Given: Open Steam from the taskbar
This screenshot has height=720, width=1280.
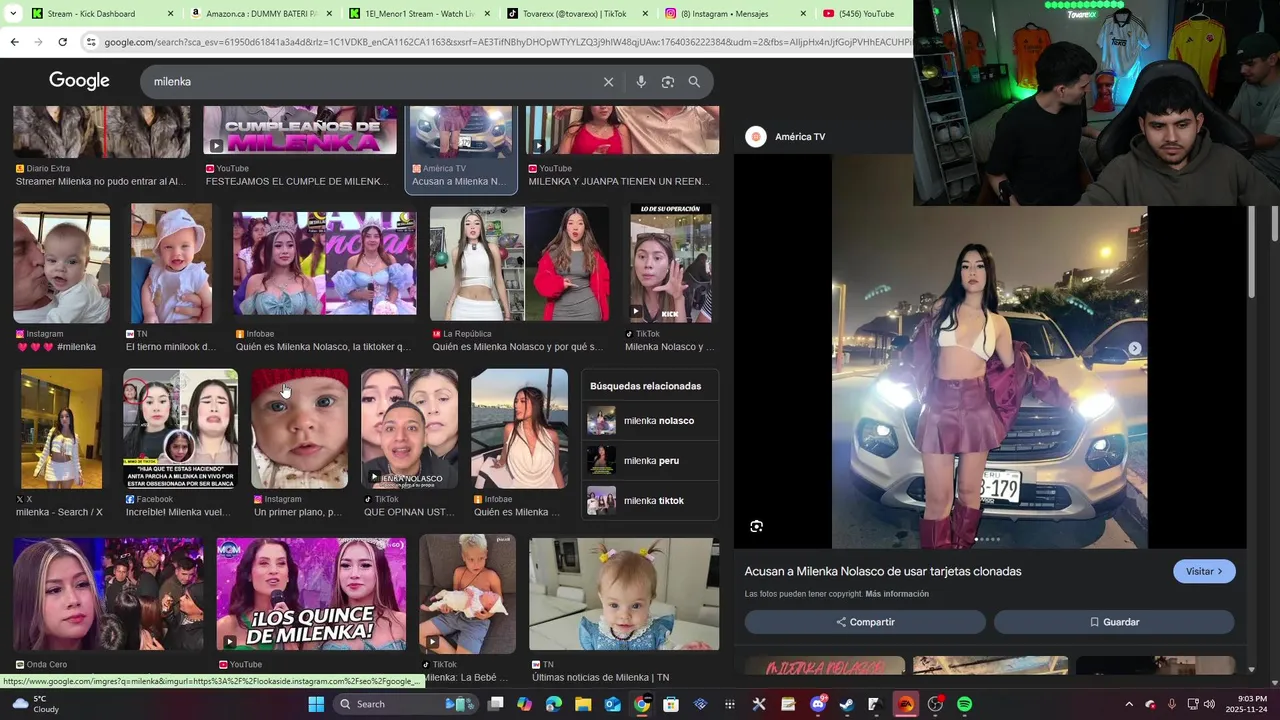Looking at the screenshot, I should (847, 704).
